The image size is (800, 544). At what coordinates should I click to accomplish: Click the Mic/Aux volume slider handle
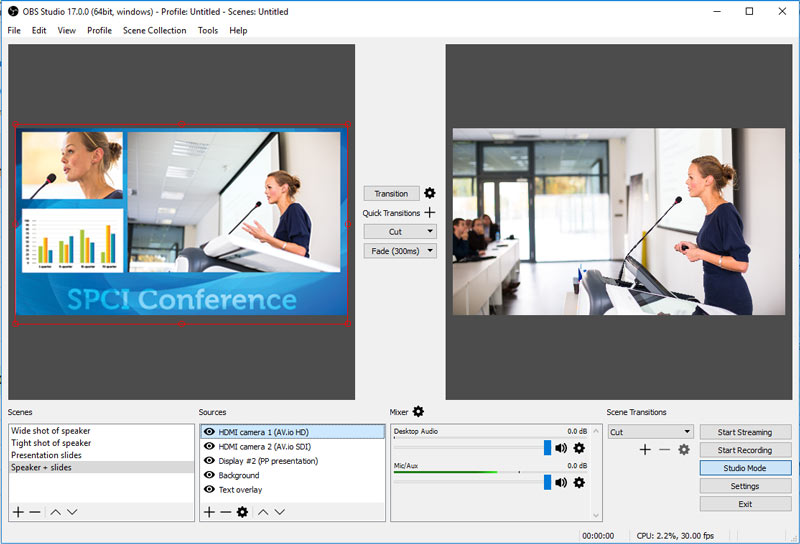547,482
